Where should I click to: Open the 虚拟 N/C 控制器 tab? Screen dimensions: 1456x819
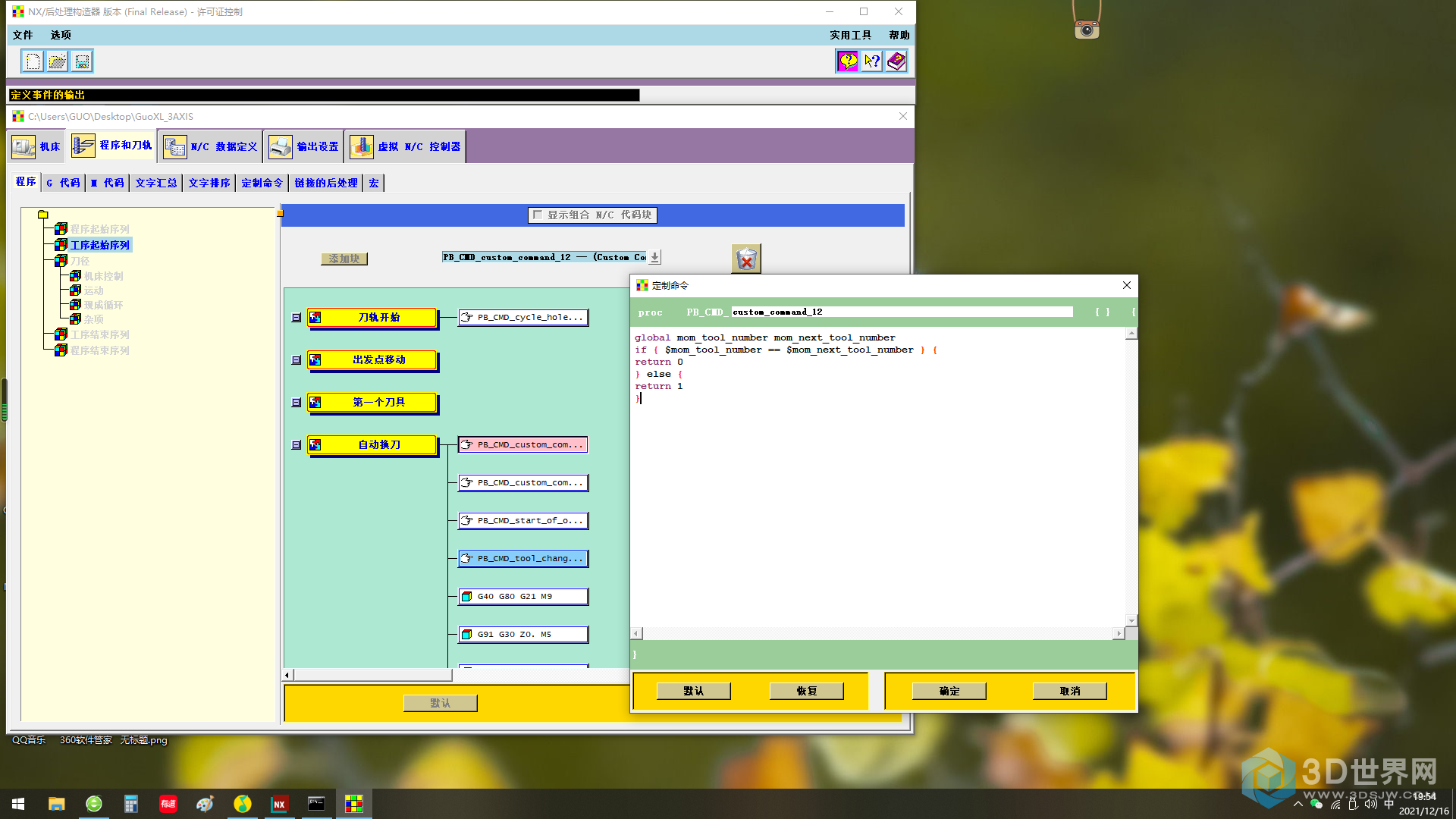coord(406,146)
